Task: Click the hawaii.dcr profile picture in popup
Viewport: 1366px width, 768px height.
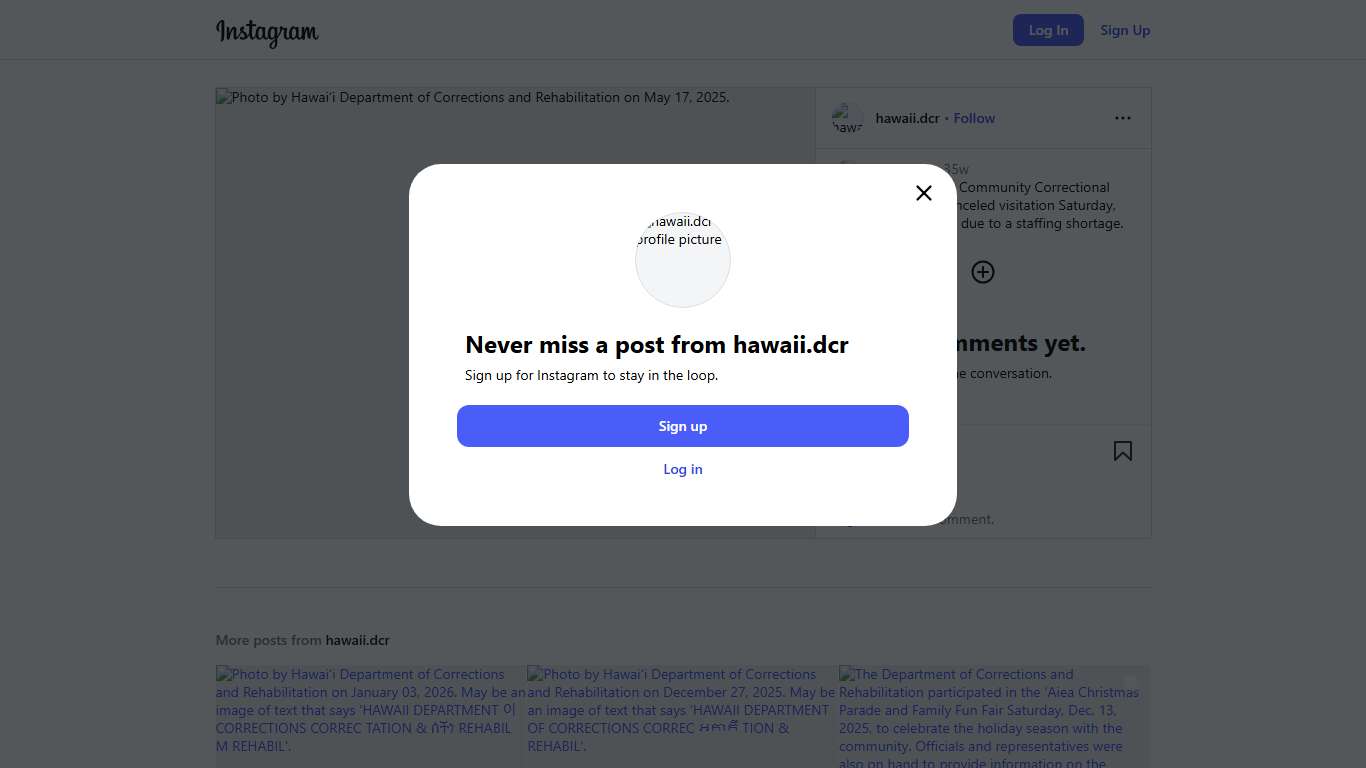Action: click(683, 260)
